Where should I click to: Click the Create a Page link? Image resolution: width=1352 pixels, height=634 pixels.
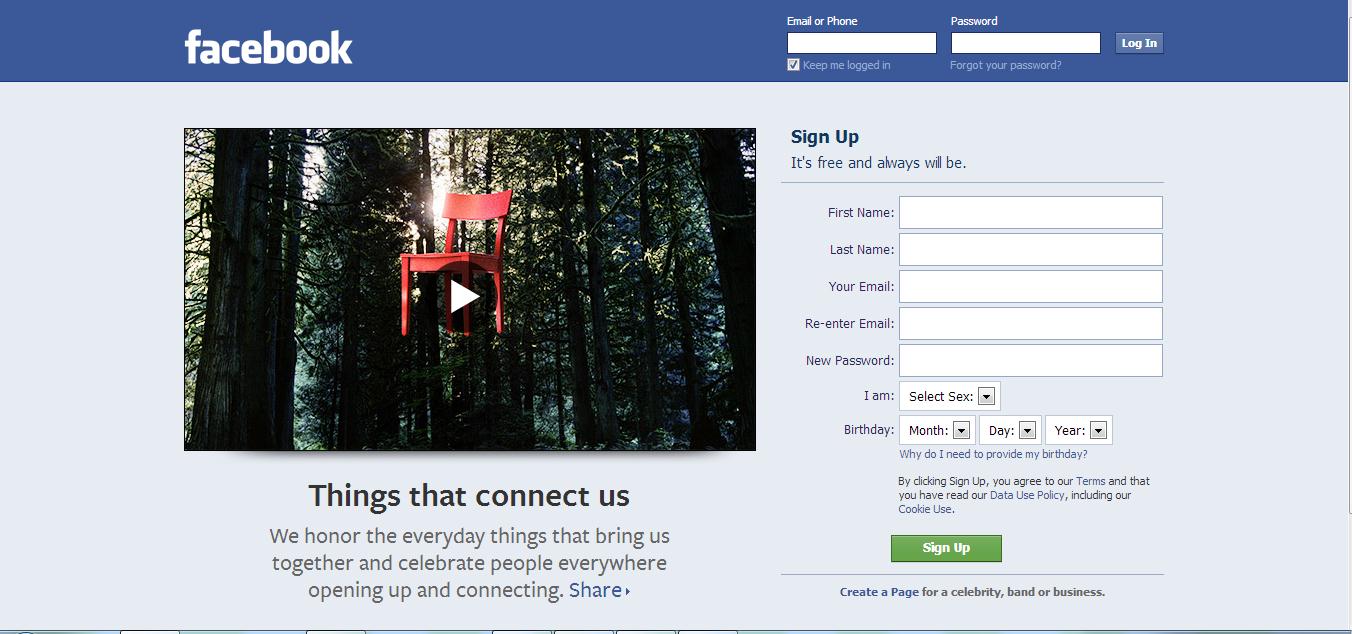879,592
